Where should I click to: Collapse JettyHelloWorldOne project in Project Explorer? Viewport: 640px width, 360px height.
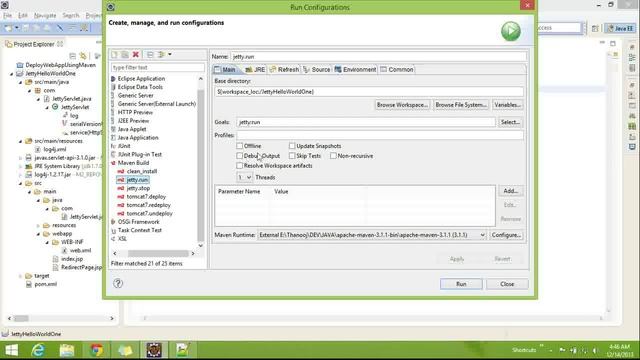[x=11, y=74]
